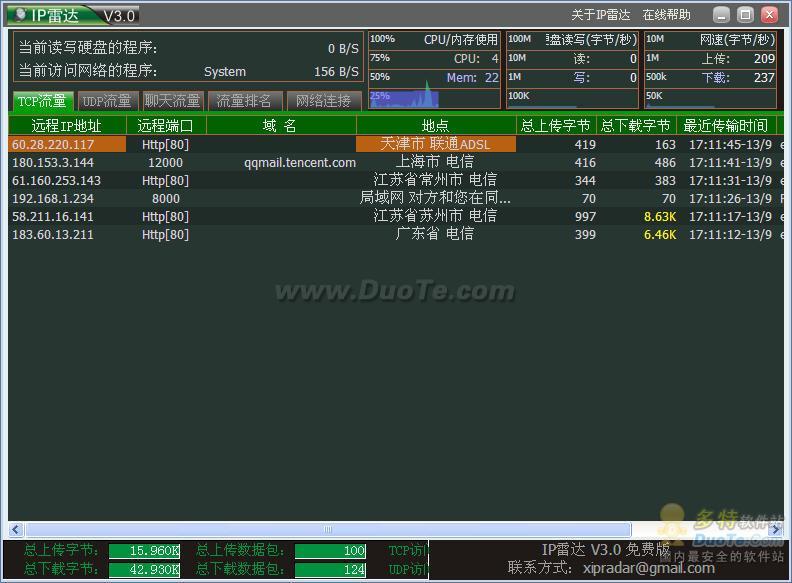Sort by 远程IP地址 column header

point(66,126)
